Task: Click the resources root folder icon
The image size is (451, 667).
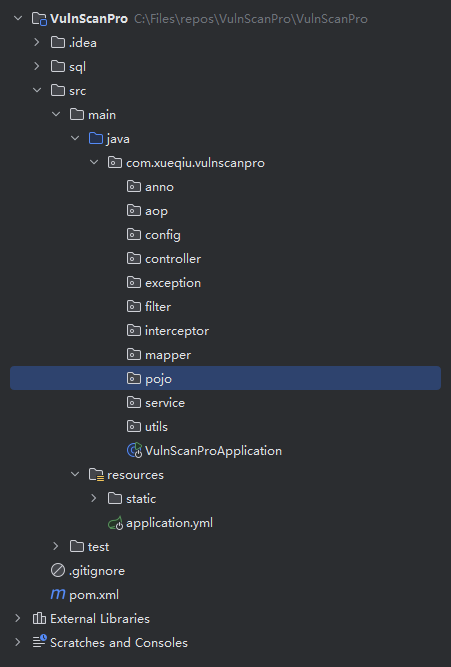Action: click(x=96, y=475)
